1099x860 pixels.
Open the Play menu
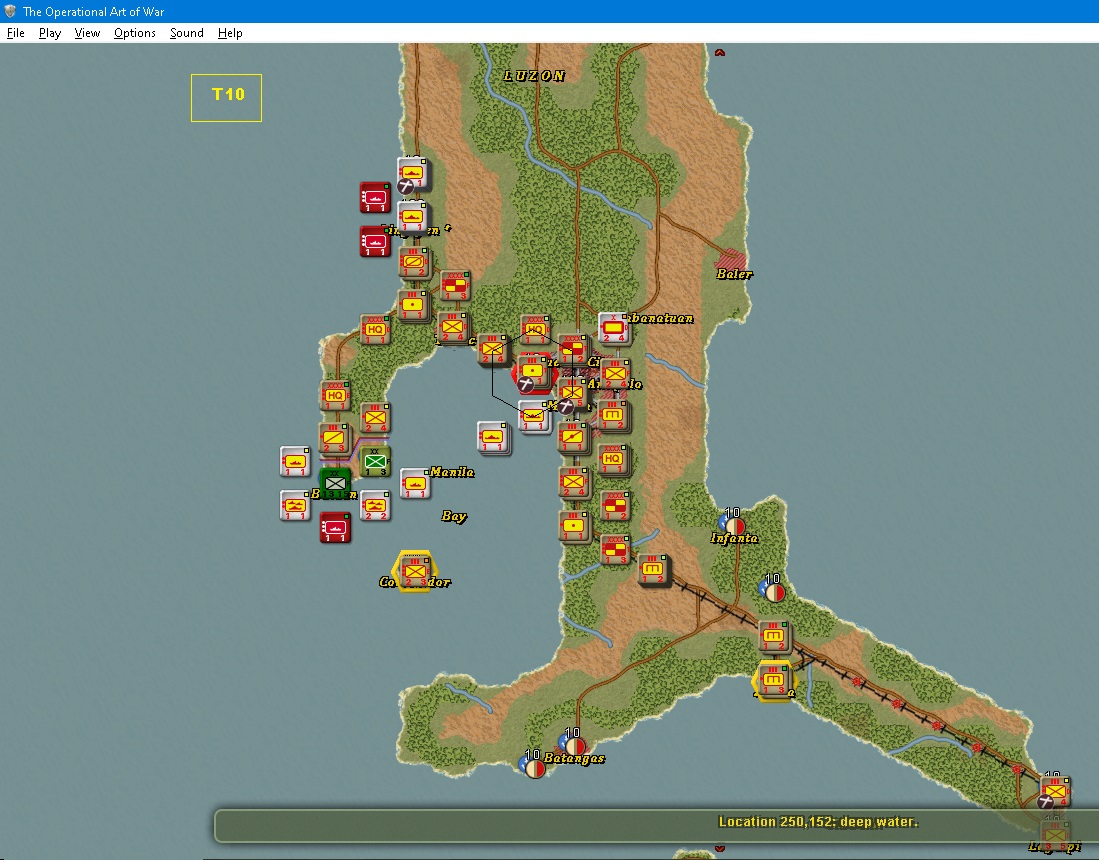50,33
